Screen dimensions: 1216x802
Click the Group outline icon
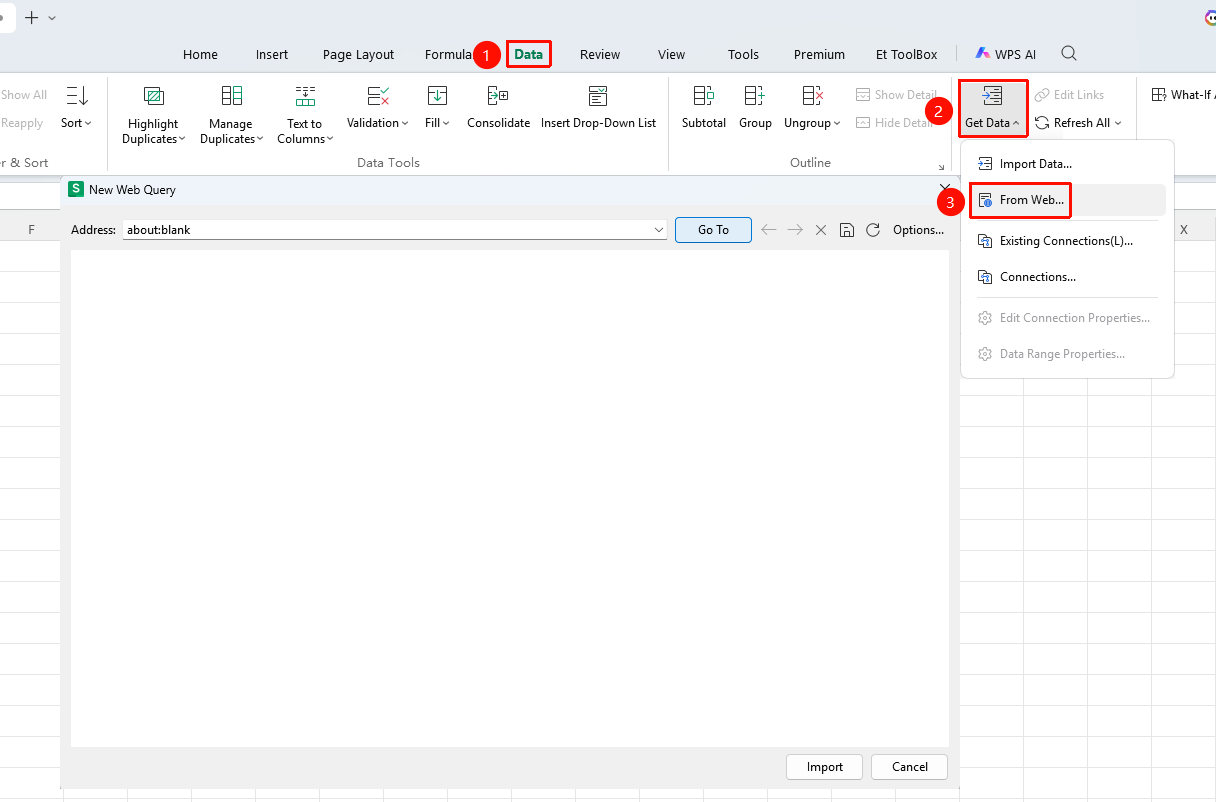pyautogui.click(x=755, y=96)
